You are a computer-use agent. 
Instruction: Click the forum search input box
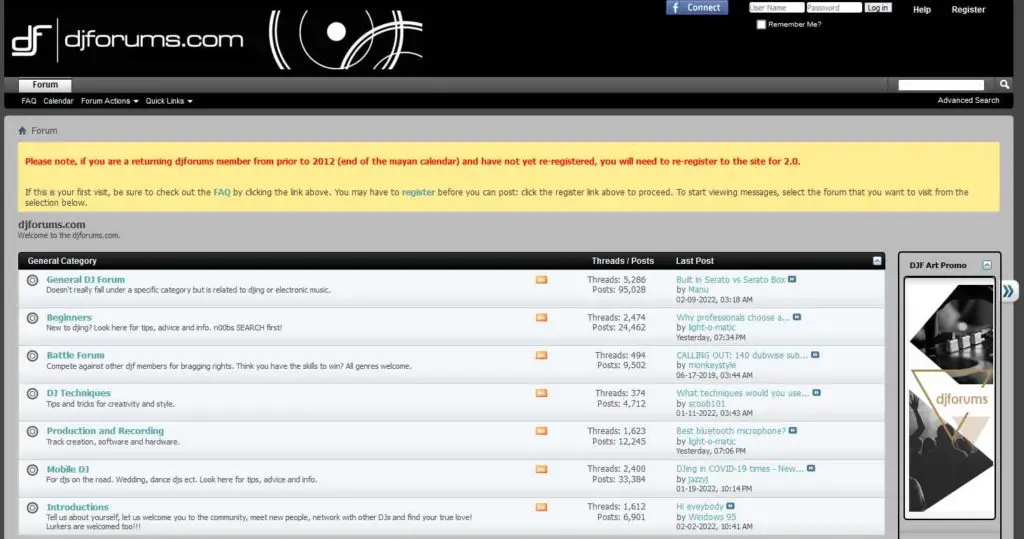[941, 85]
